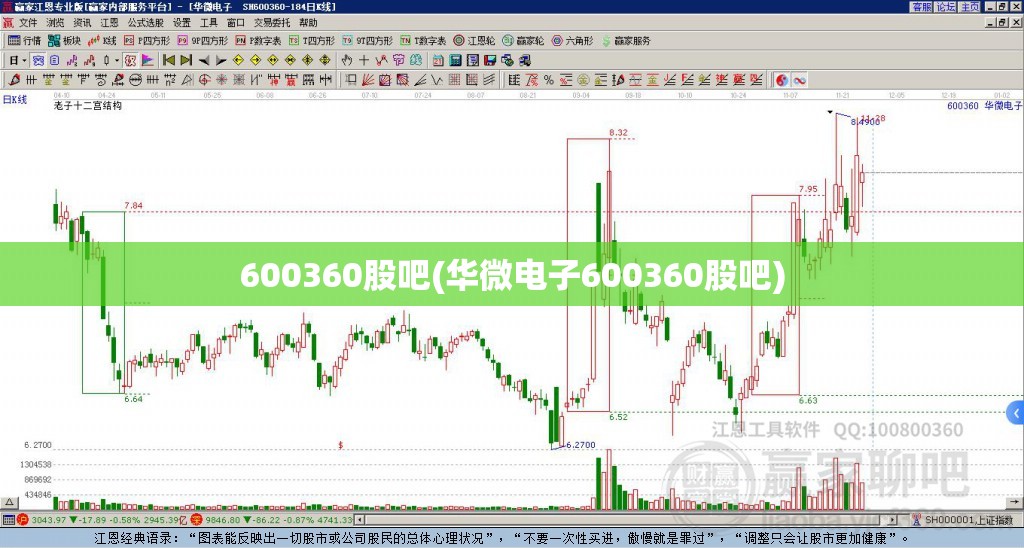Screen dimensions: 1024x548
Task: Open the 江恩轮 Gann wheel
Action: 474,40
